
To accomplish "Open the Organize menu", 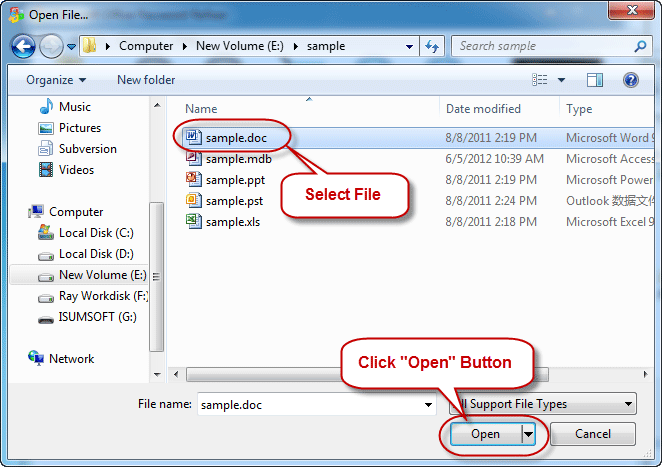I will (x=56, y=80).
